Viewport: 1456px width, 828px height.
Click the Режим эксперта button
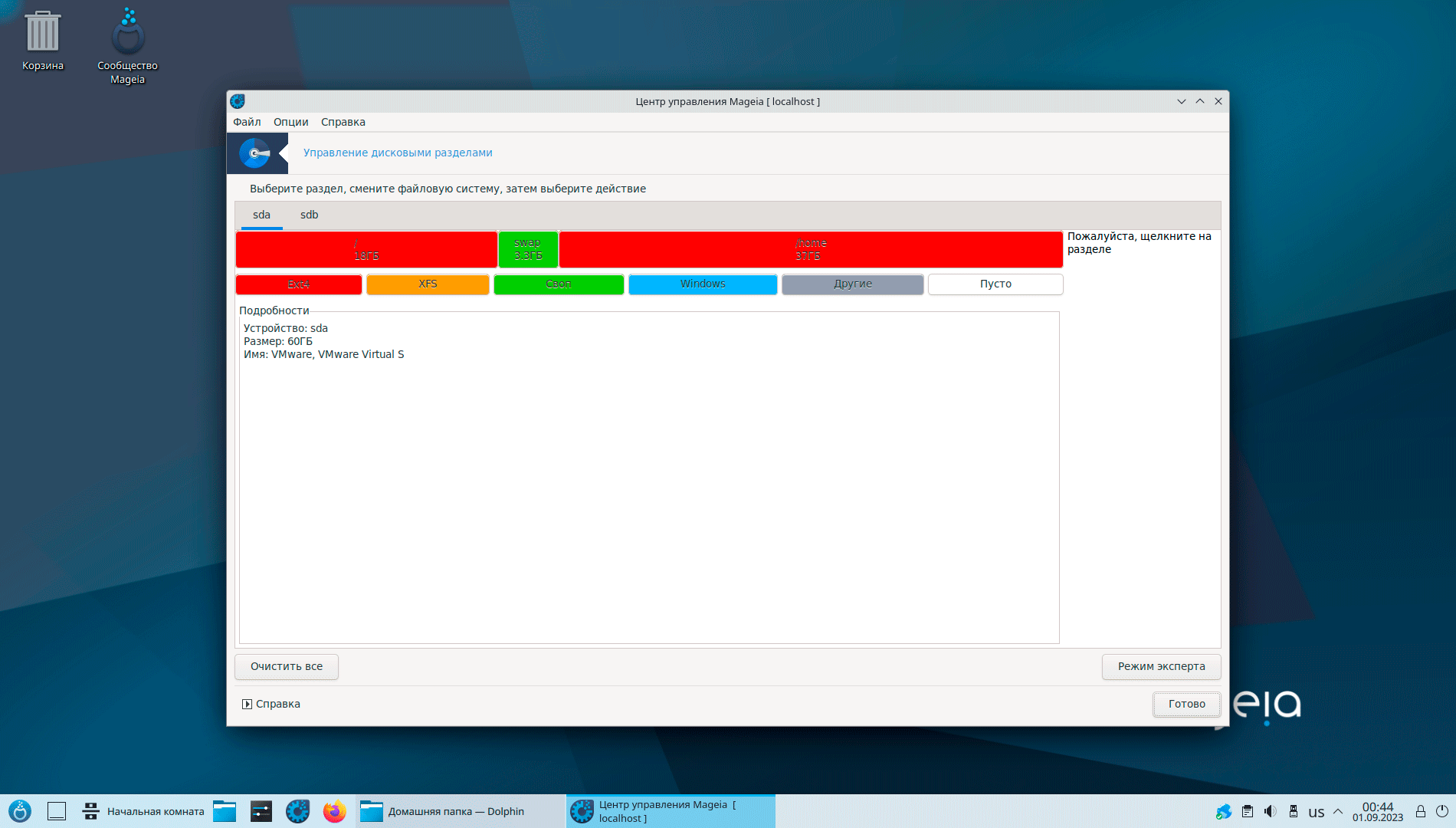pos(1161,666)
